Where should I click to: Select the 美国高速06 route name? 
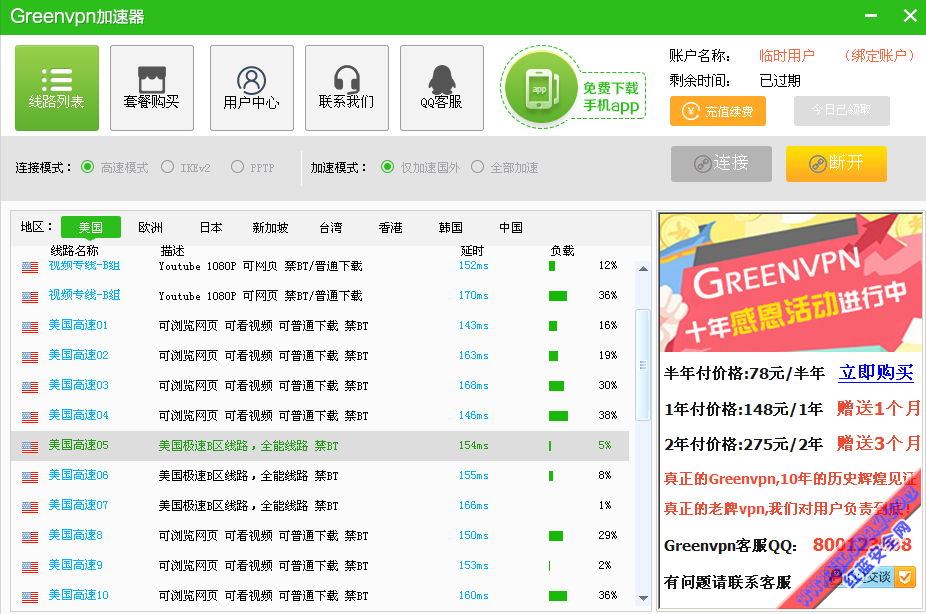(78, 475)
